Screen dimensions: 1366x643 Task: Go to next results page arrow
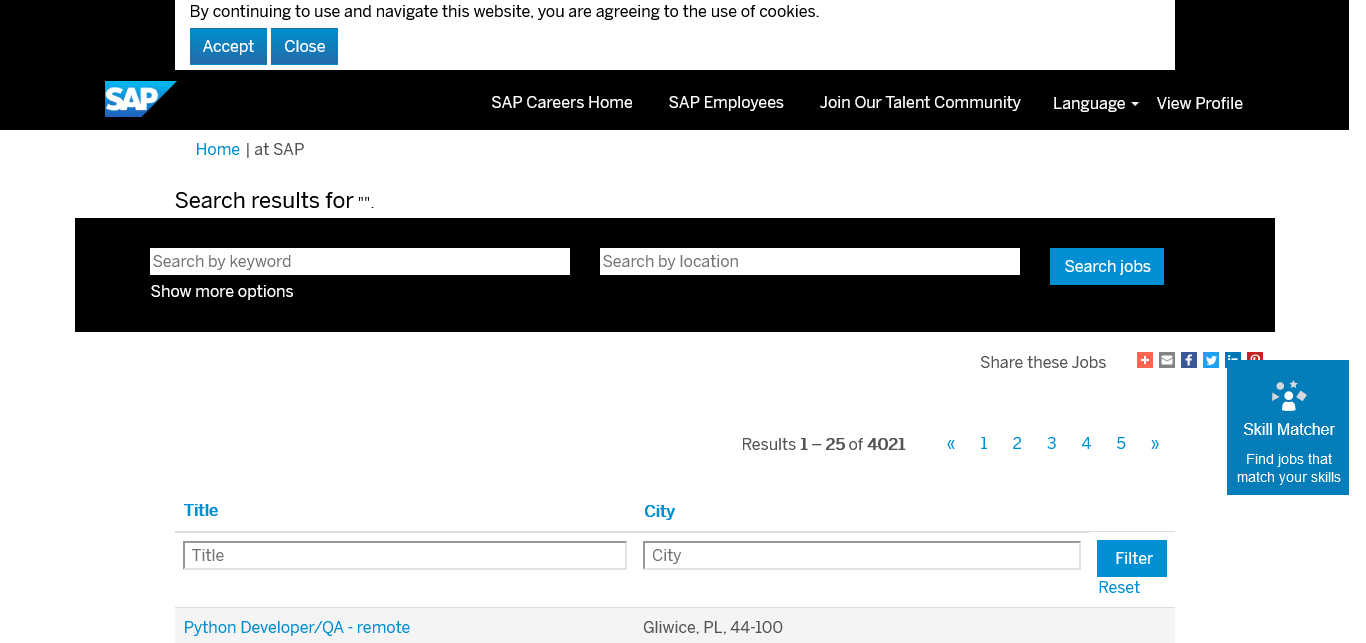pos(1155,444)
